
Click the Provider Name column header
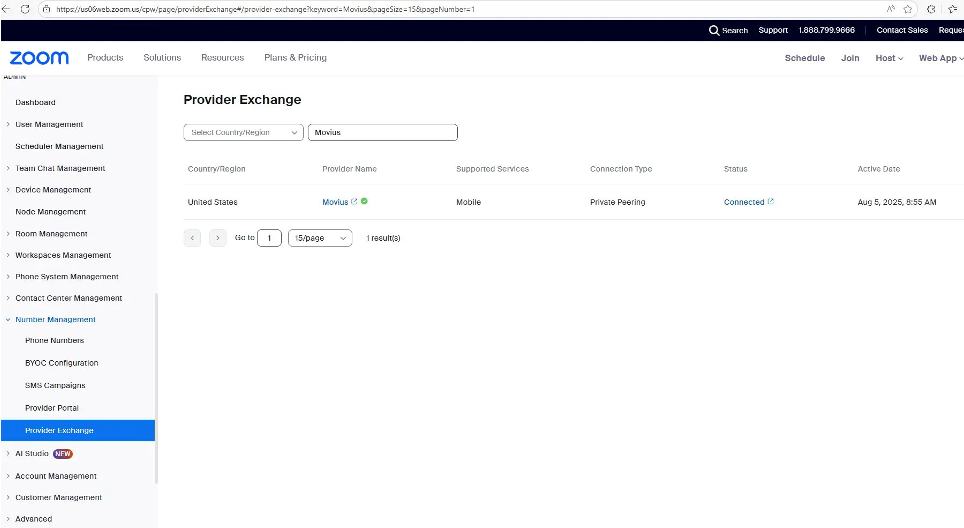pos(349,169)
